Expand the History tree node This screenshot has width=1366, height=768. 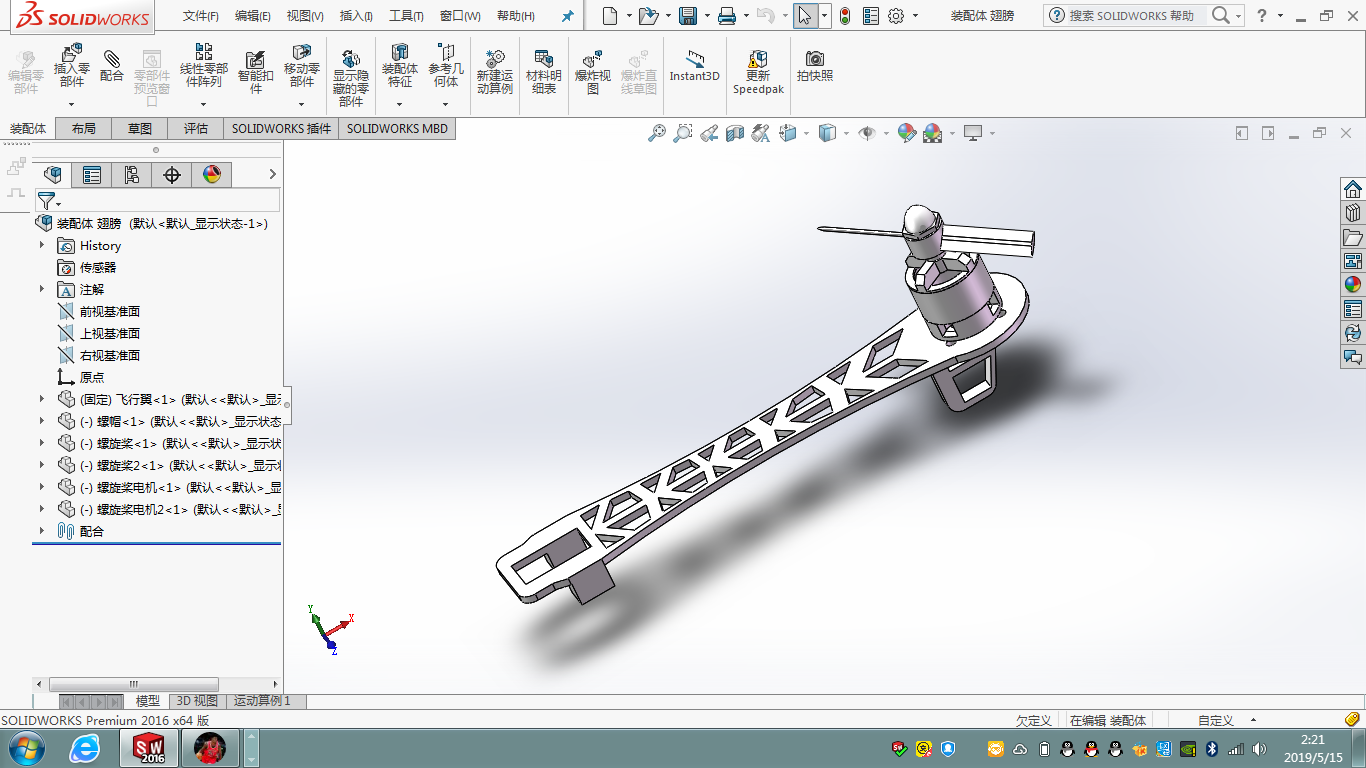click(x=42, y=245)
